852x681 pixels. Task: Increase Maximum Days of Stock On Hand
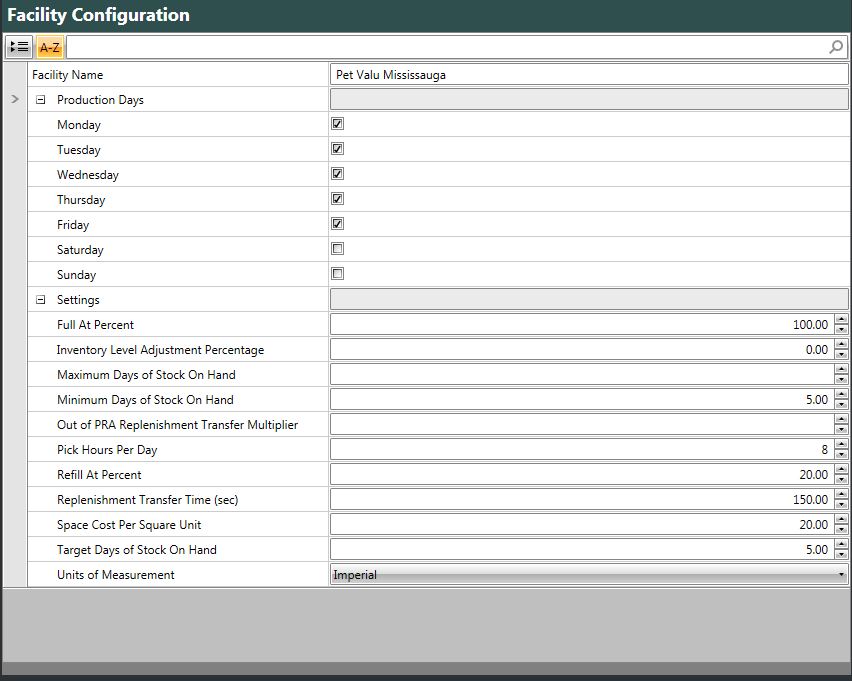(841, 370)
